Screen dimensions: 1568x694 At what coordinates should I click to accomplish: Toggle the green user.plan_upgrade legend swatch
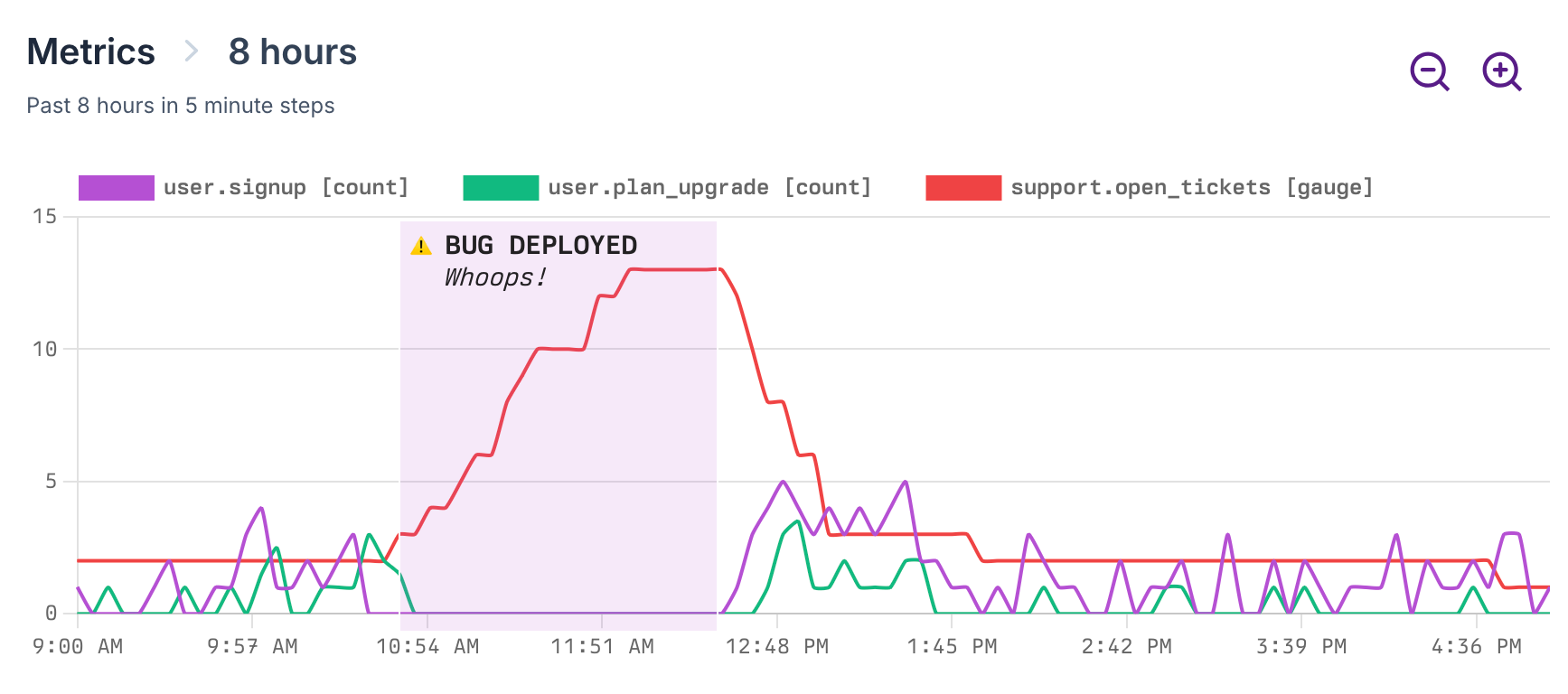pos(501,188)
